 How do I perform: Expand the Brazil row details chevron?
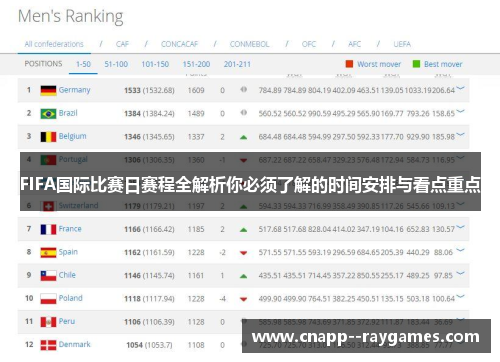click(461, 111)
